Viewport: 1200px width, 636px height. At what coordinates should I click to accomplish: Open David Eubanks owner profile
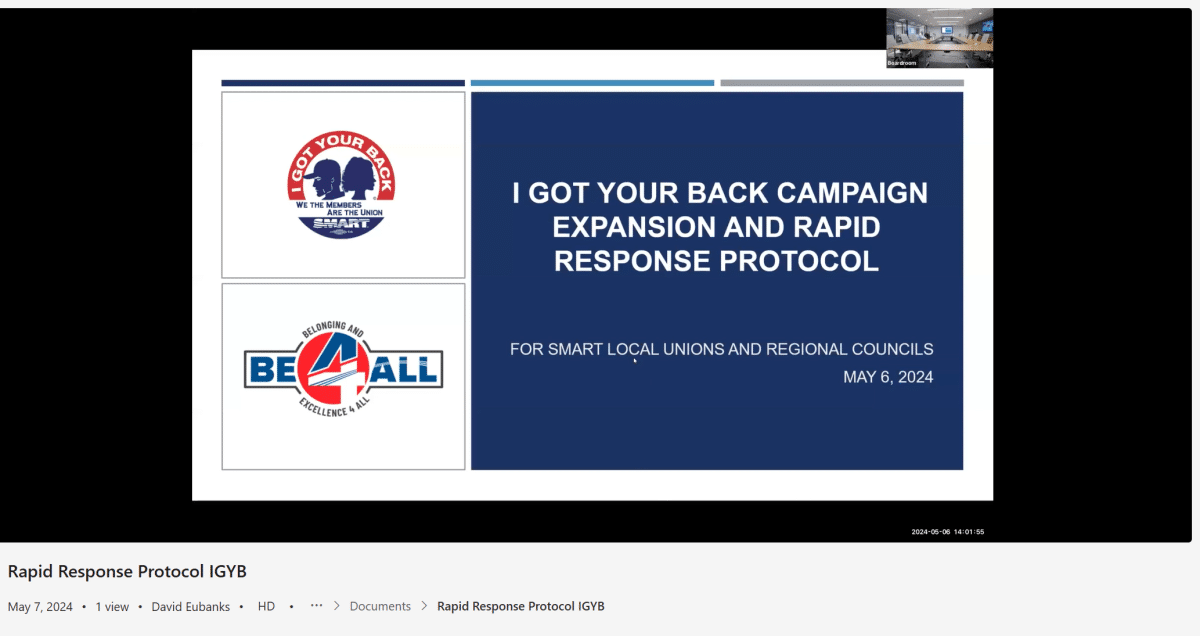(x=193, y=606)
